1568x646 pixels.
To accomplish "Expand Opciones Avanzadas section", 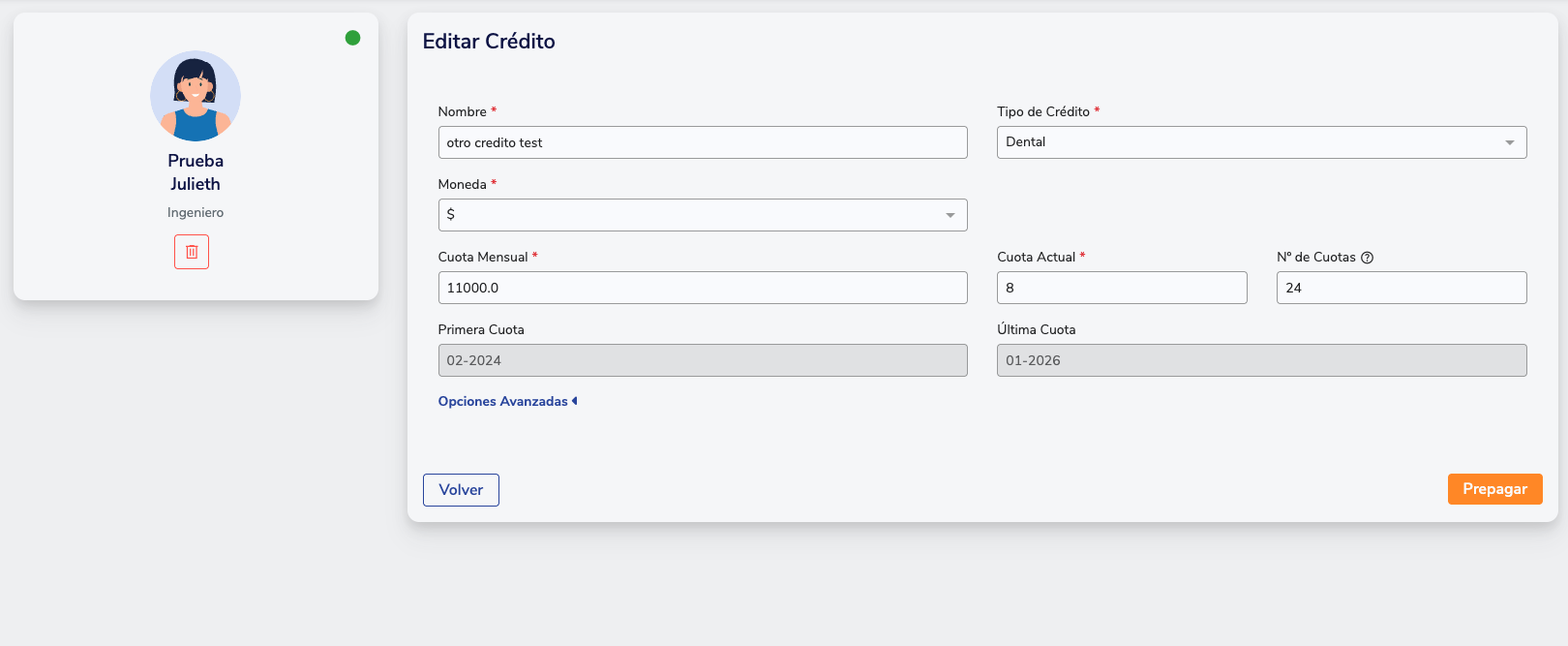I will [x=507, y=401].
